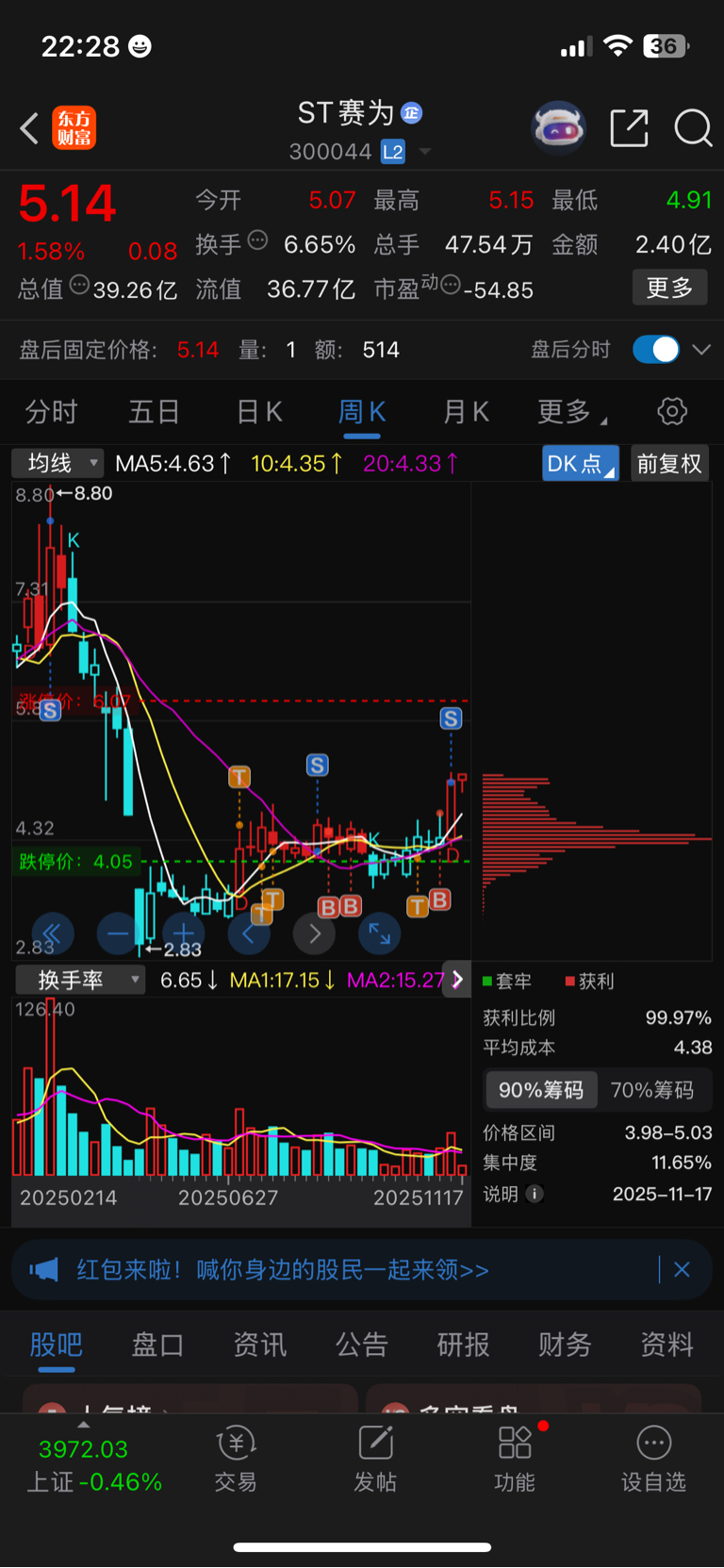Share the stock page via export icon
Image resolution: width=724 pixels, height=1568 pixels.
[x=629, y=127]
